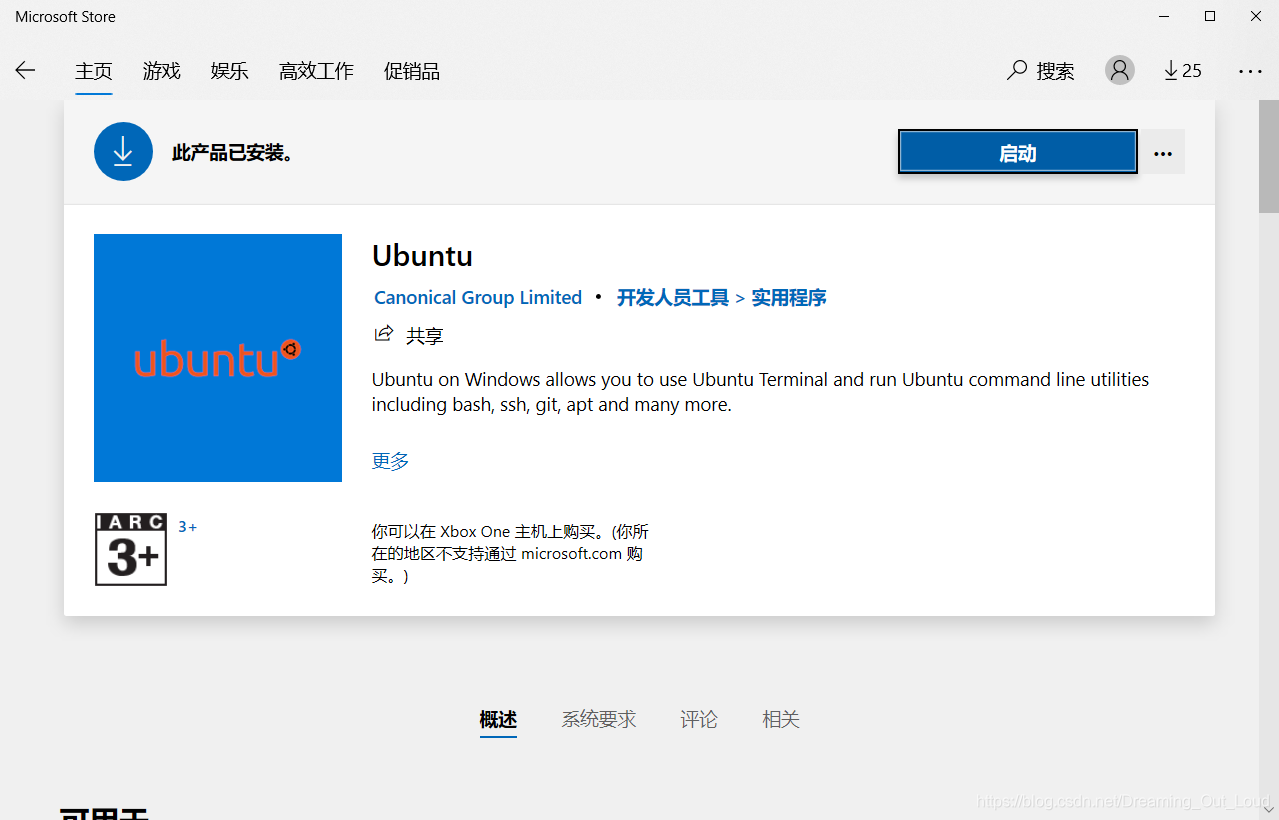Switch to the 娱乐 tab

(230, 71)
